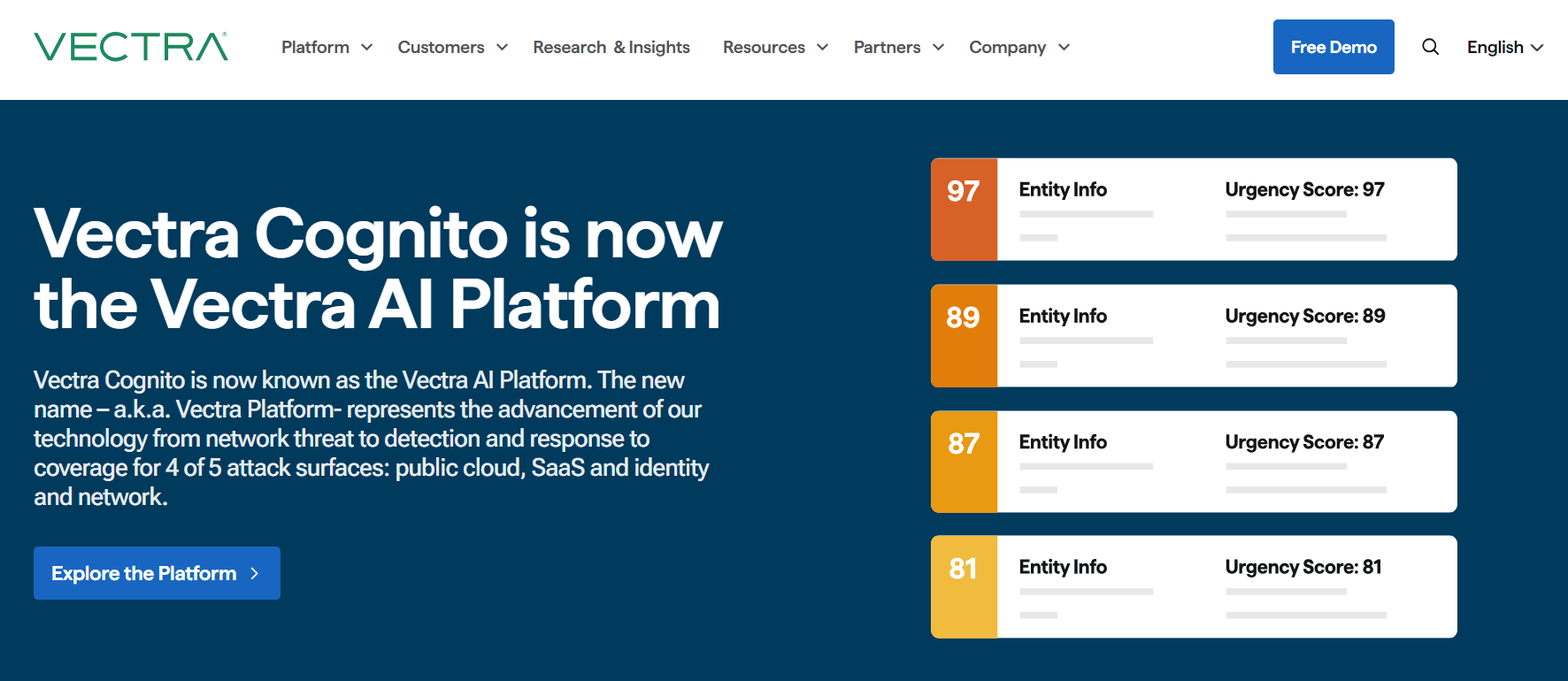
Task: Select the 89 urgency score badge
Action: [x=964, y=335]
